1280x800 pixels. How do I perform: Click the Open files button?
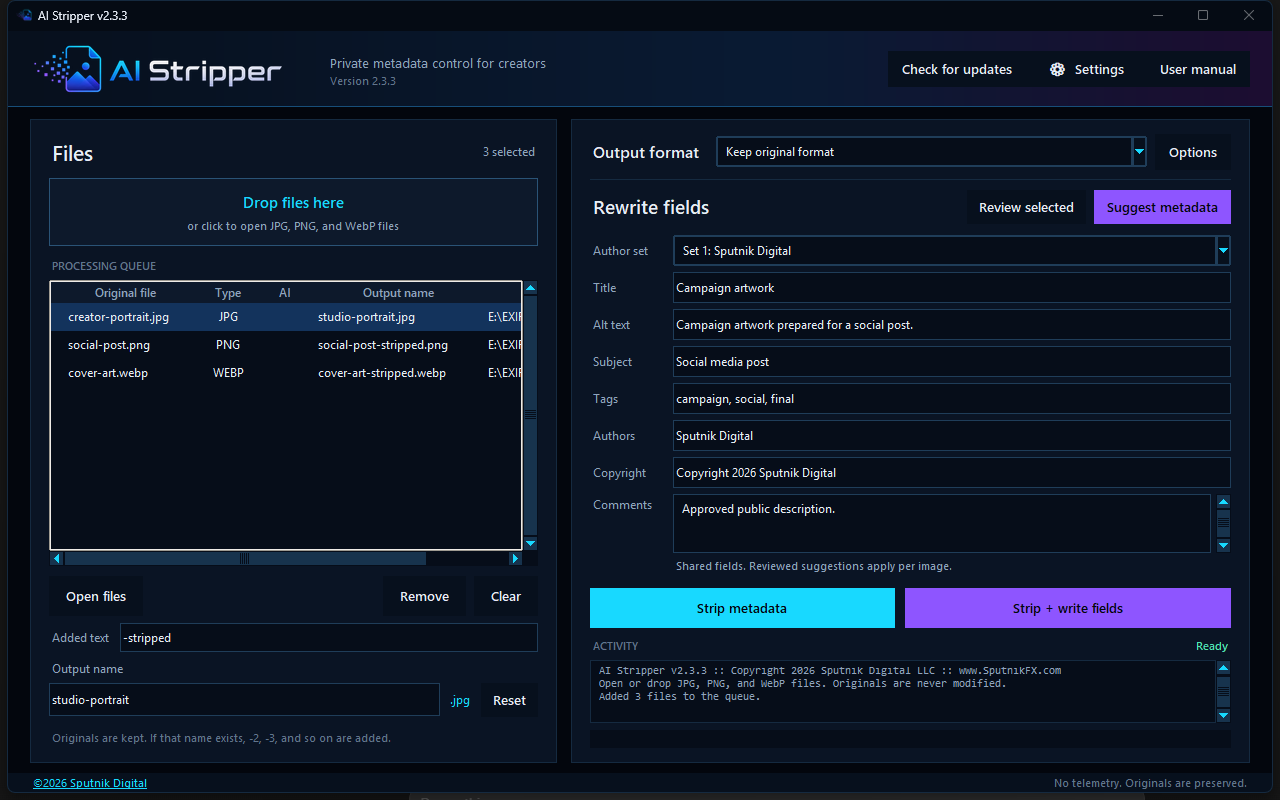96,596
